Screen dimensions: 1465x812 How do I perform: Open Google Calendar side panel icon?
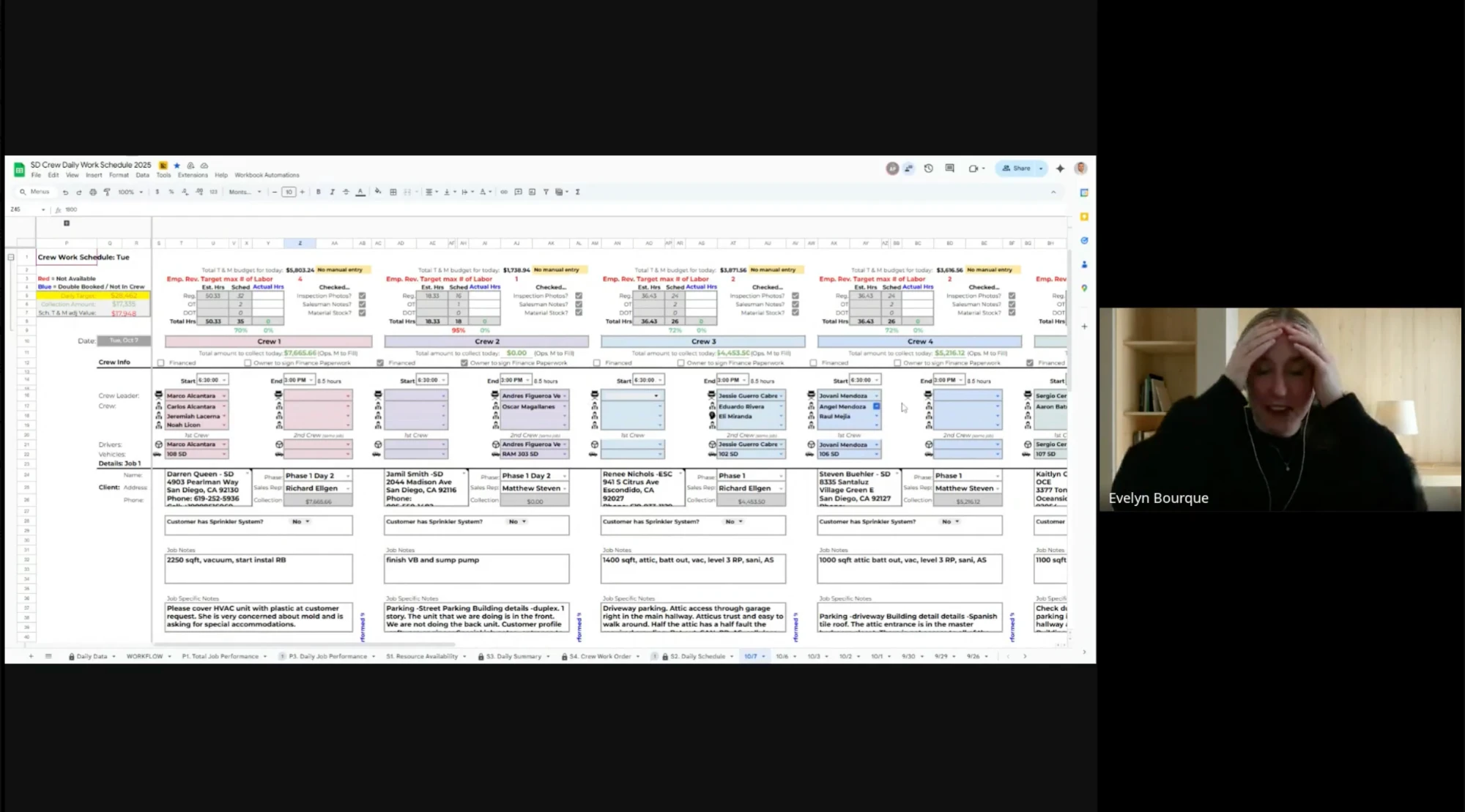coord(1084,193)
